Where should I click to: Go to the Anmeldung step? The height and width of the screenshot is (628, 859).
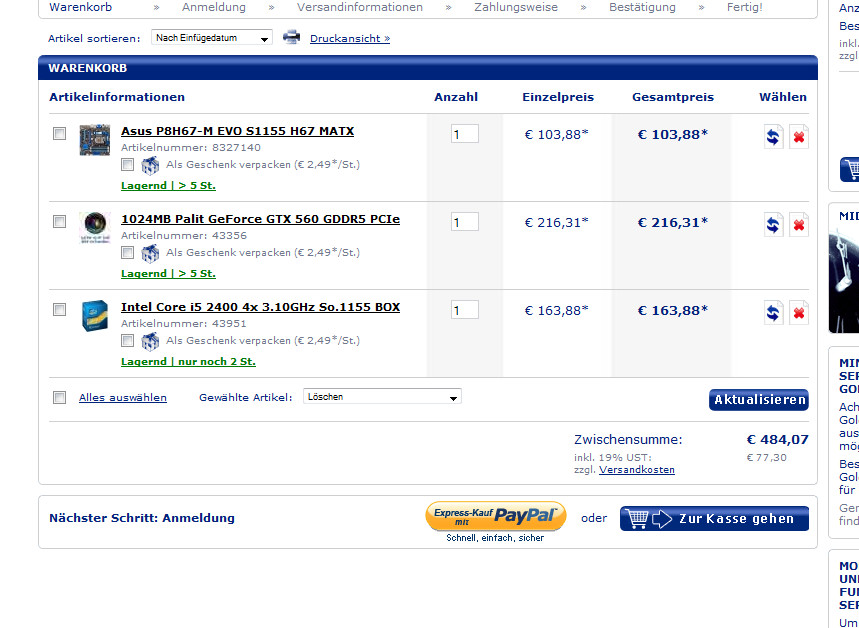[x=214, y=7]
